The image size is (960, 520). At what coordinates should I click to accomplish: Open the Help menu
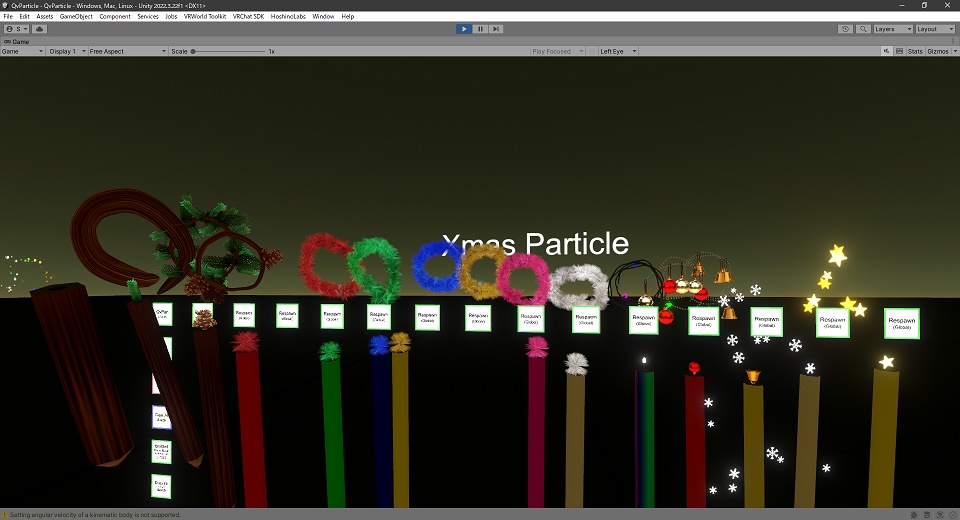click(348, 17)
